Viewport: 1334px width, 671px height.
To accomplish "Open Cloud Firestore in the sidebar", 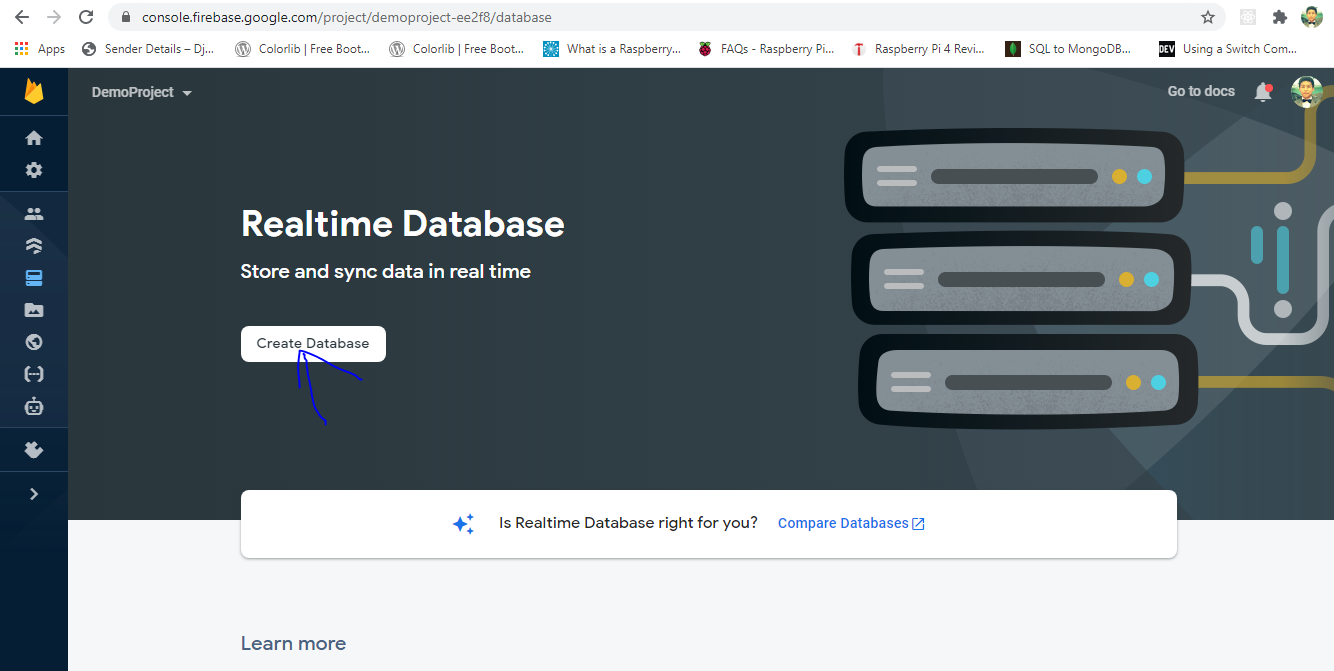I will click(34, 246).
